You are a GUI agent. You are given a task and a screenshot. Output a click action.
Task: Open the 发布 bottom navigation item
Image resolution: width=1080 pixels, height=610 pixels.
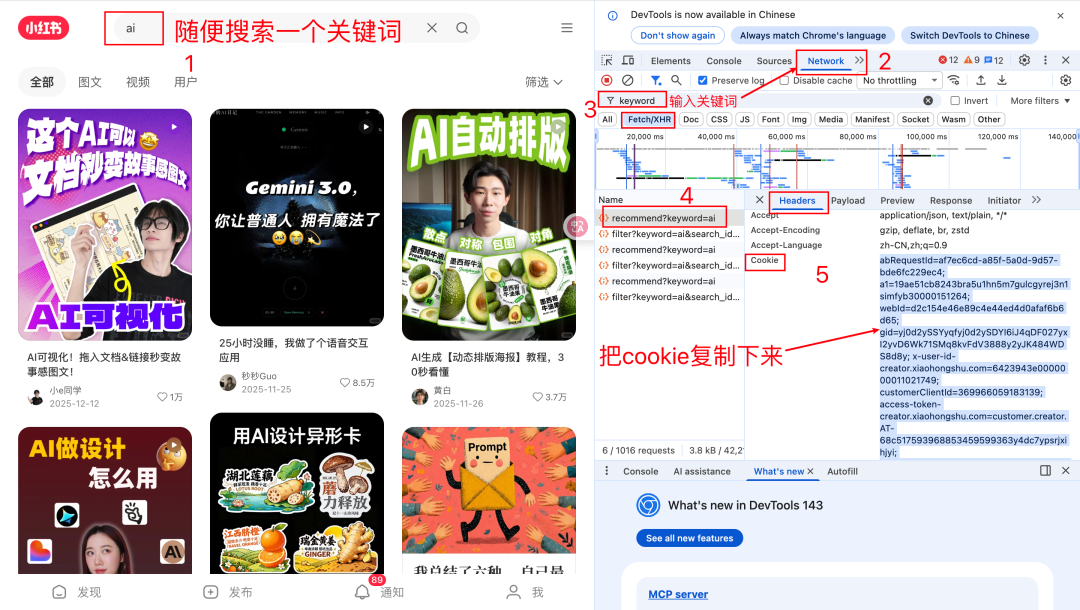pos(227,592)
